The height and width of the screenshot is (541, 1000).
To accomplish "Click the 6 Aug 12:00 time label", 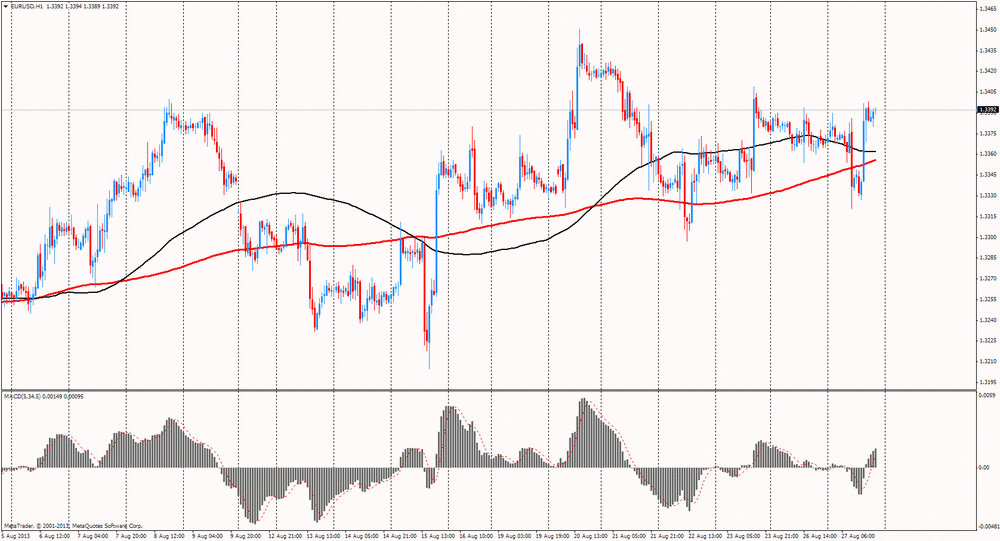I will (x=55, y=537).
